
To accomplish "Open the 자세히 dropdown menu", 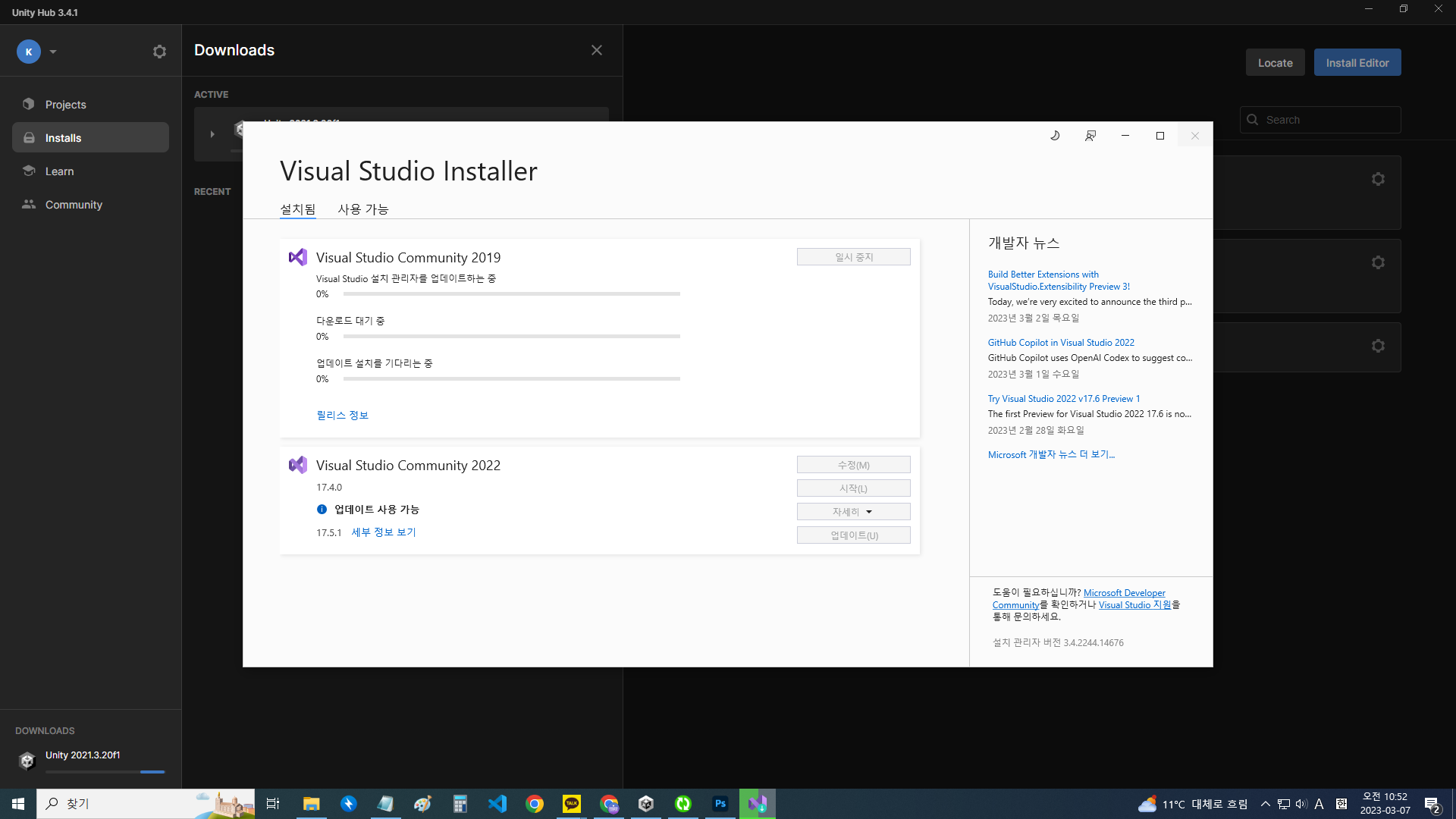I will pos(854,512).
